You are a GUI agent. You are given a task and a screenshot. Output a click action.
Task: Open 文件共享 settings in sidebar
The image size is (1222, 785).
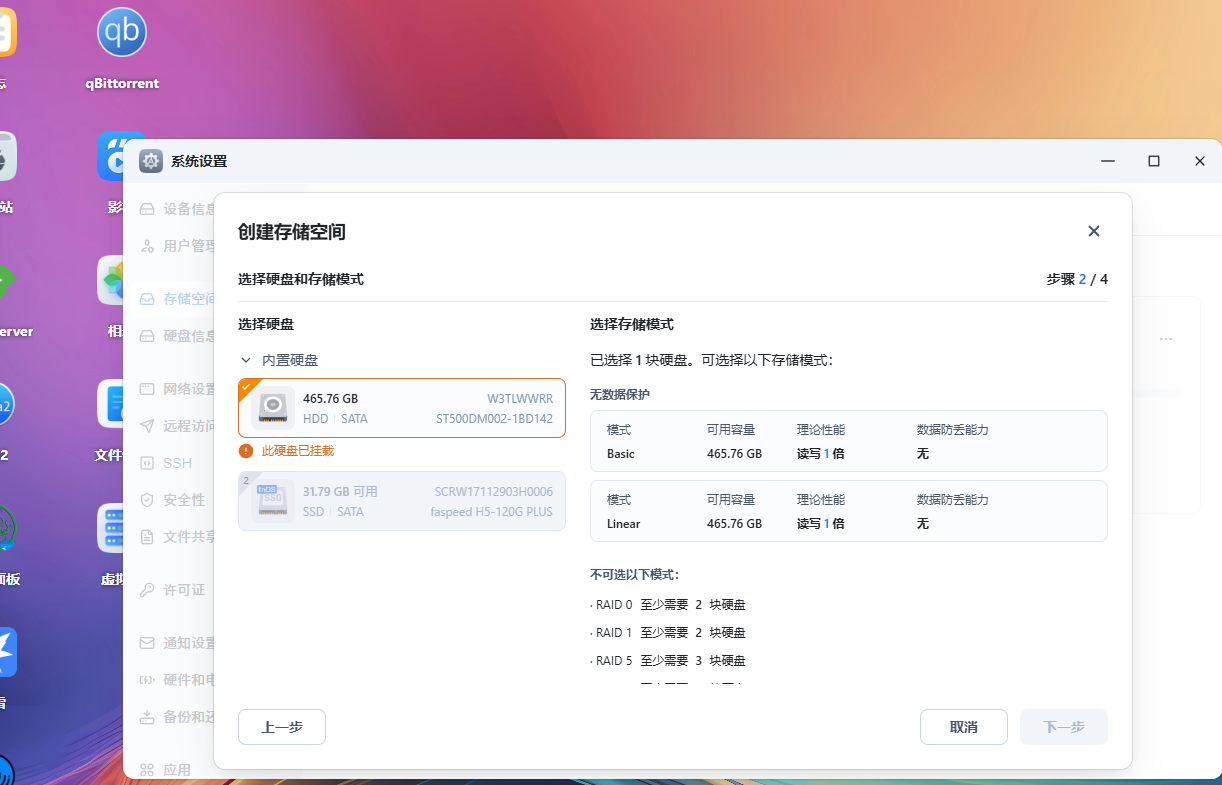click(x=180, y=536)
